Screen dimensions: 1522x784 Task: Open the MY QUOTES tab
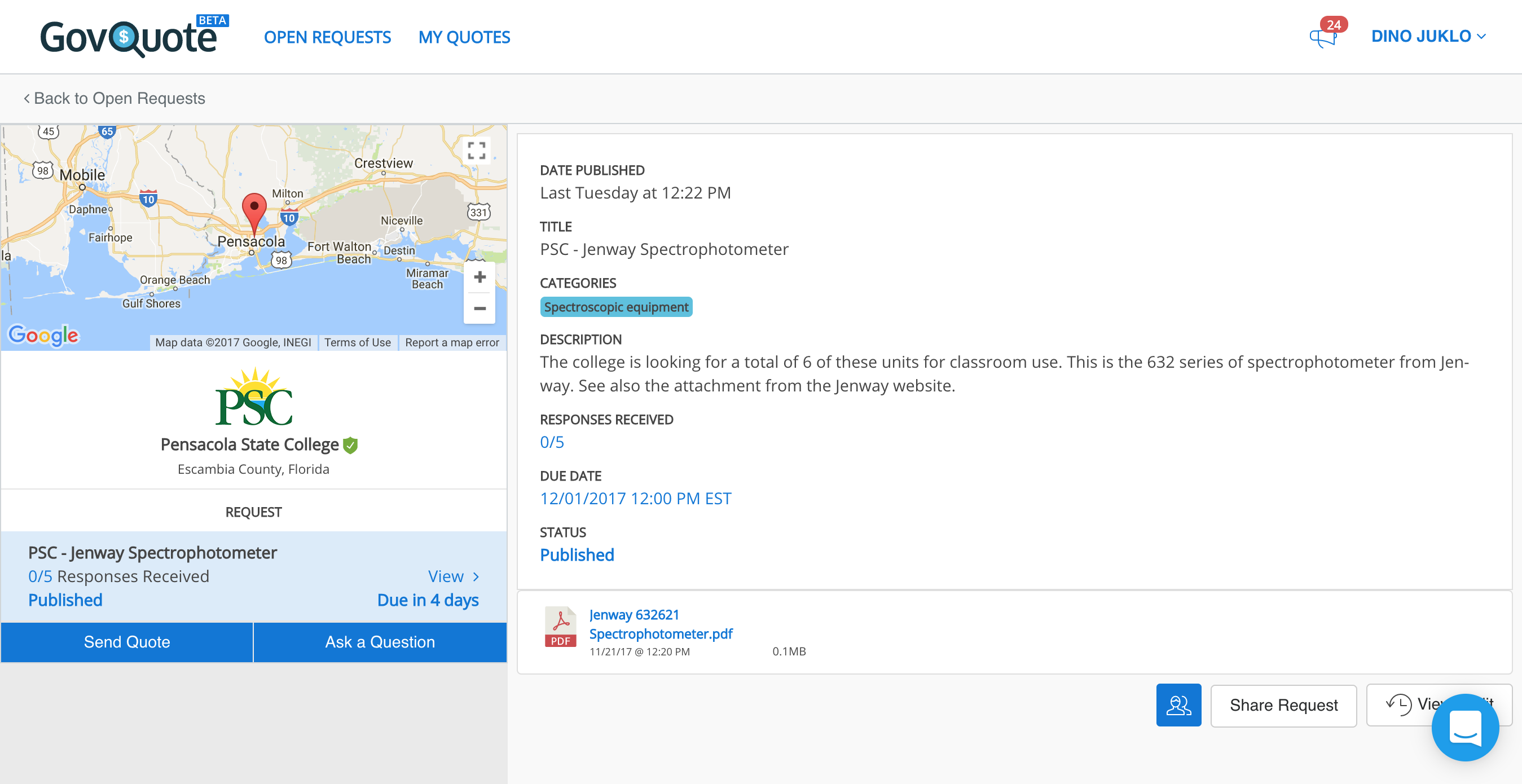click(x=464, y=37)
